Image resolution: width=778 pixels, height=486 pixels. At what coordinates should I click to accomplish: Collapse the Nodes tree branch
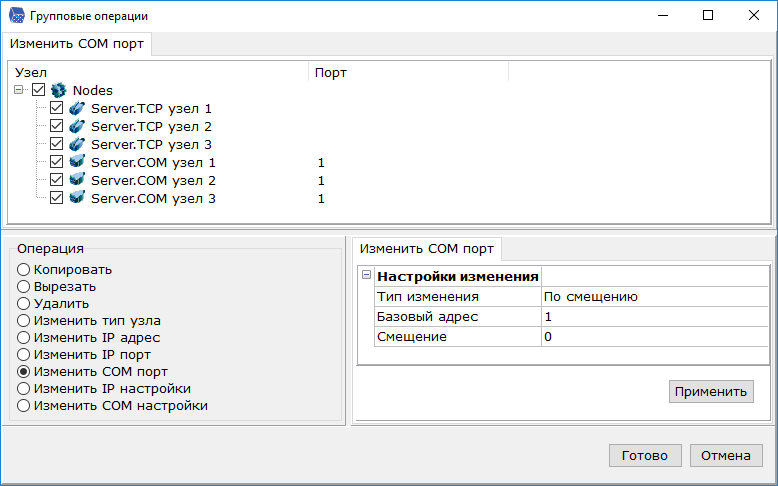click(20, 90)
